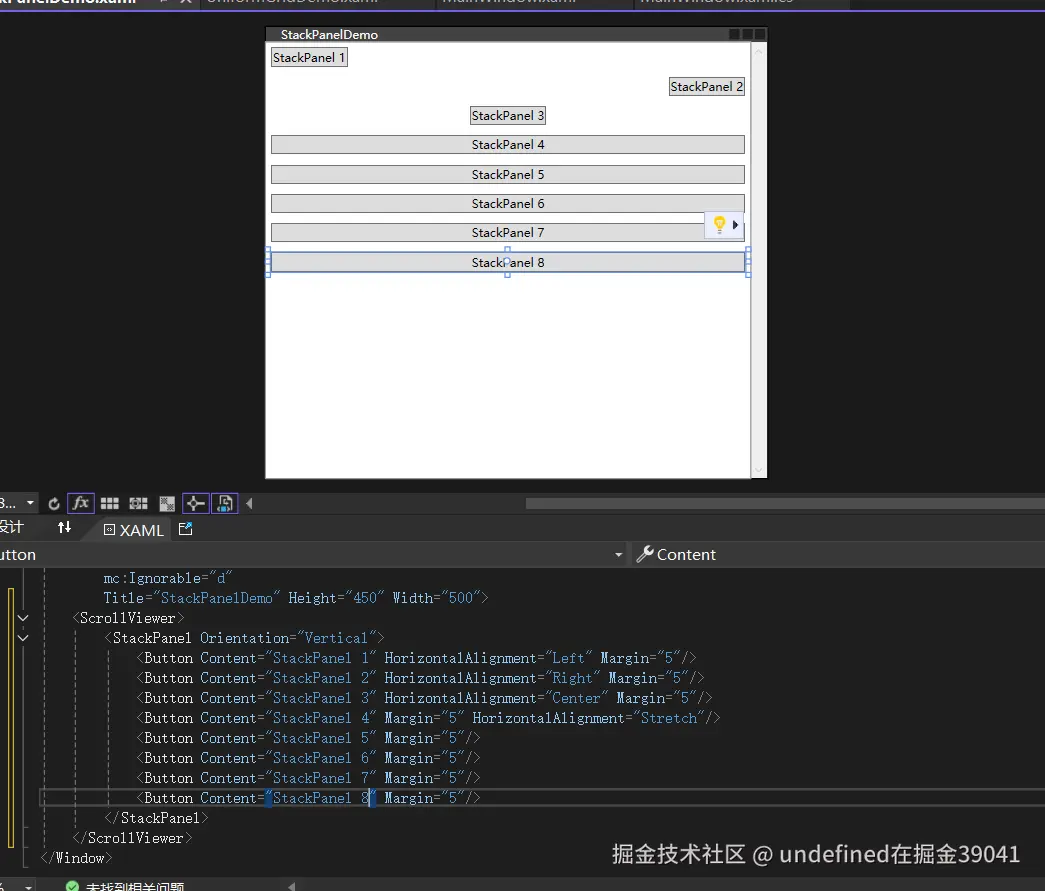Collapse the ScrollViewer code block

tap(23, 618)
